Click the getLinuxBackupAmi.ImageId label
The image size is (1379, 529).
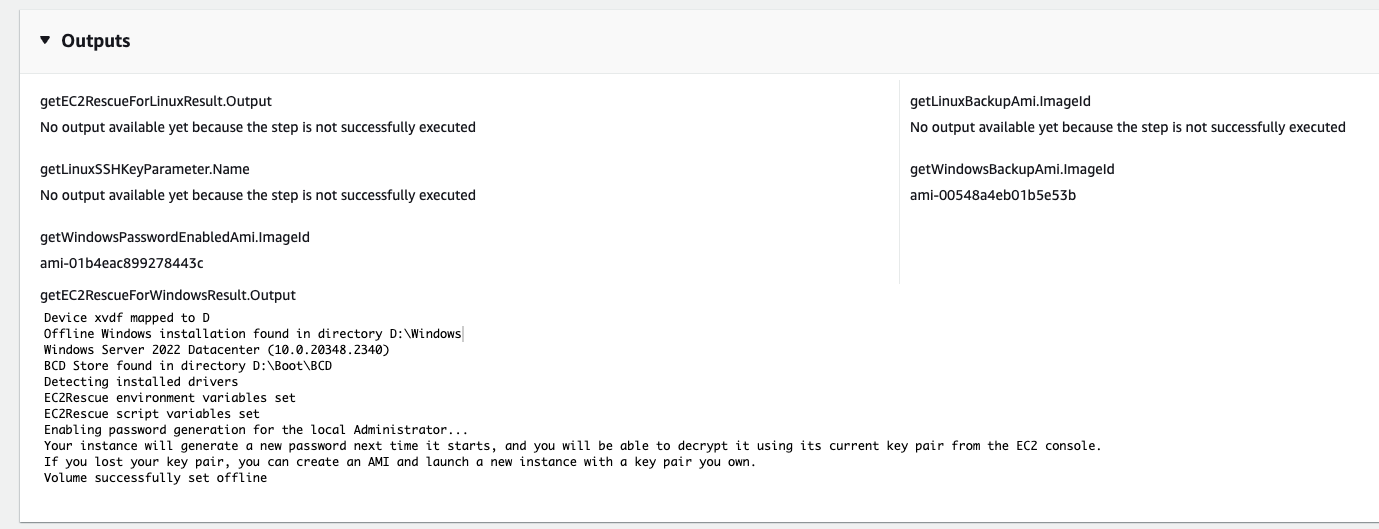point(1007,101)
